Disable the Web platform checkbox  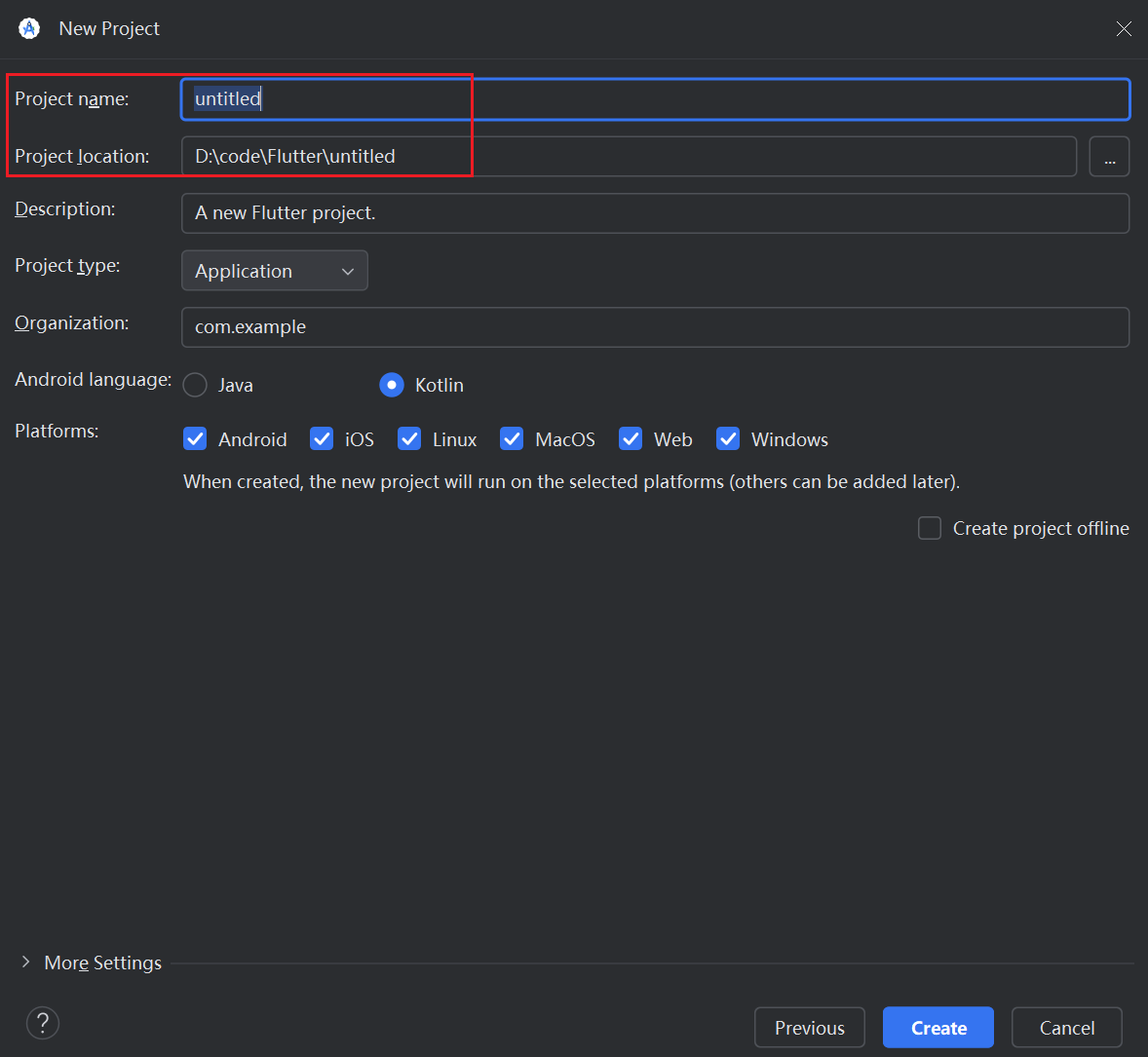(631, 439)
